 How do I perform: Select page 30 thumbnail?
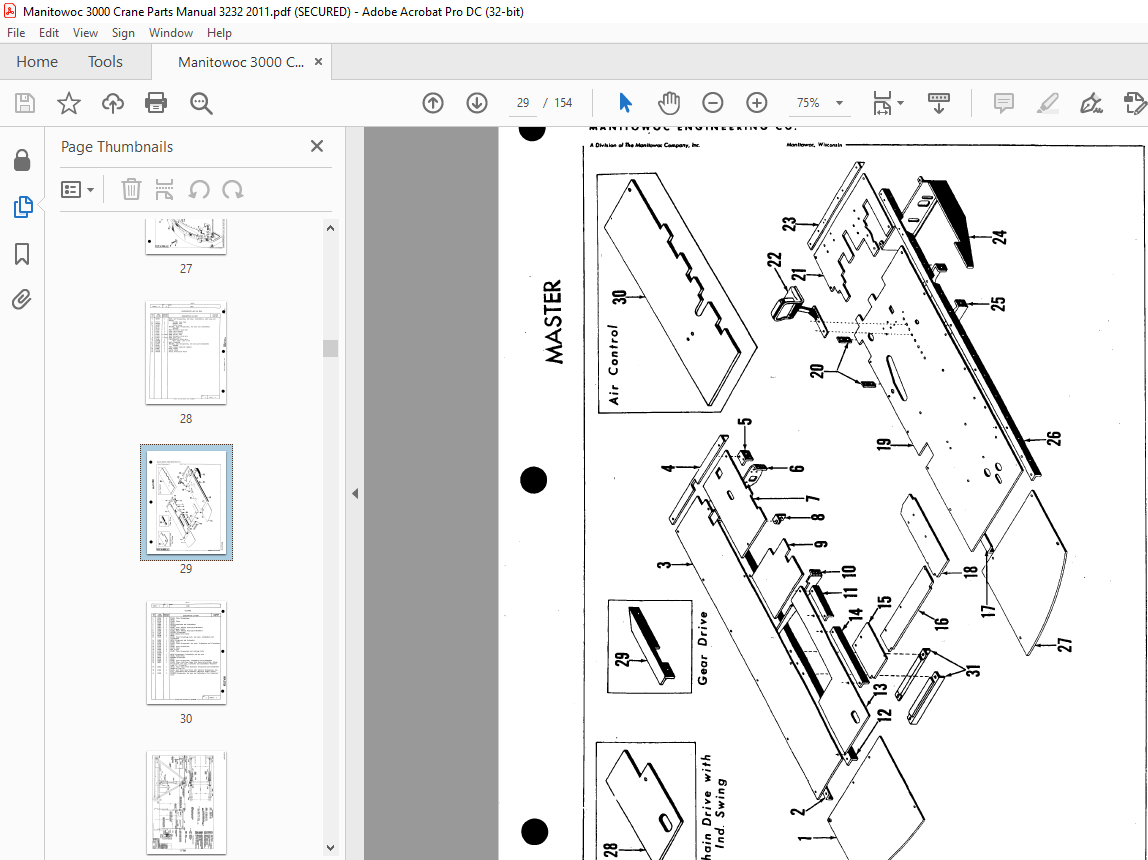[x=186, y=653]
